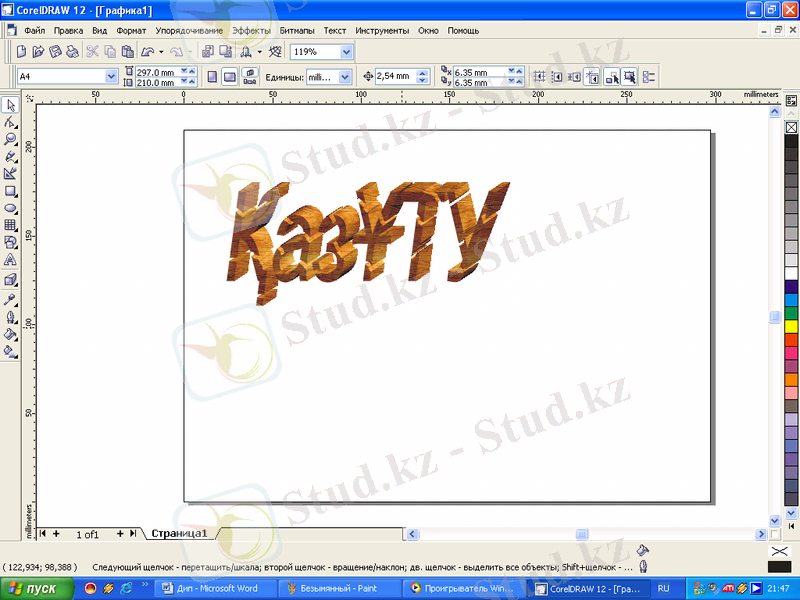Add a page with the right plus button
800x600 pixels.
click(120, 534)
